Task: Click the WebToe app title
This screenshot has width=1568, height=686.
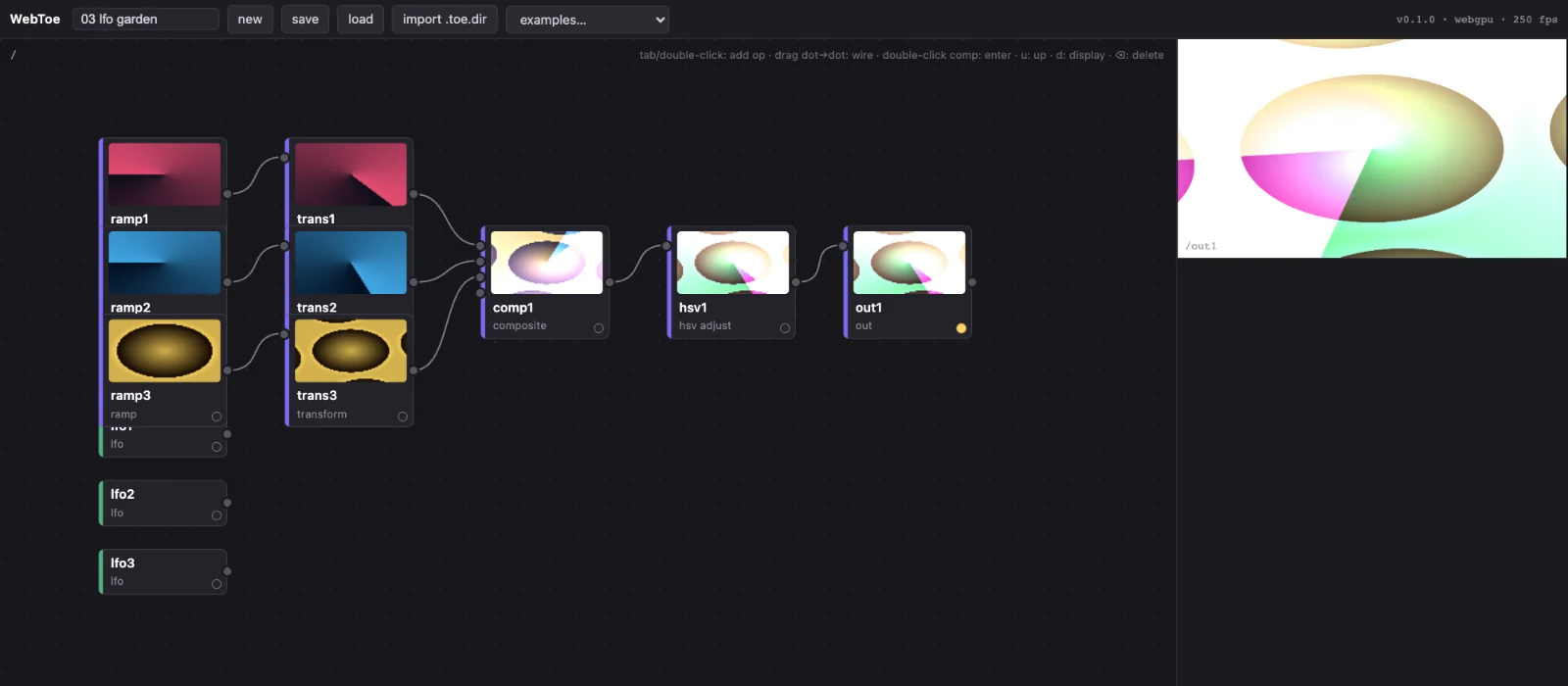Action: coord(35,19)
